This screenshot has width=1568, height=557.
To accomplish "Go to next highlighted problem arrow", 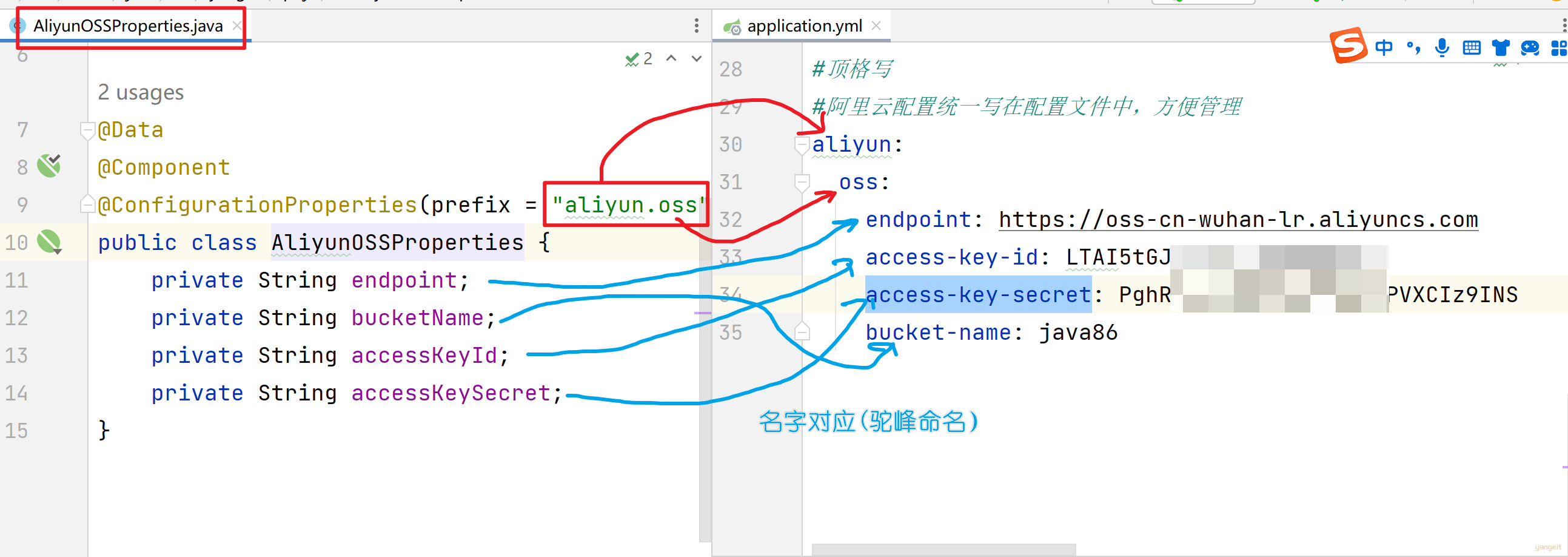I will pos(696,58).
